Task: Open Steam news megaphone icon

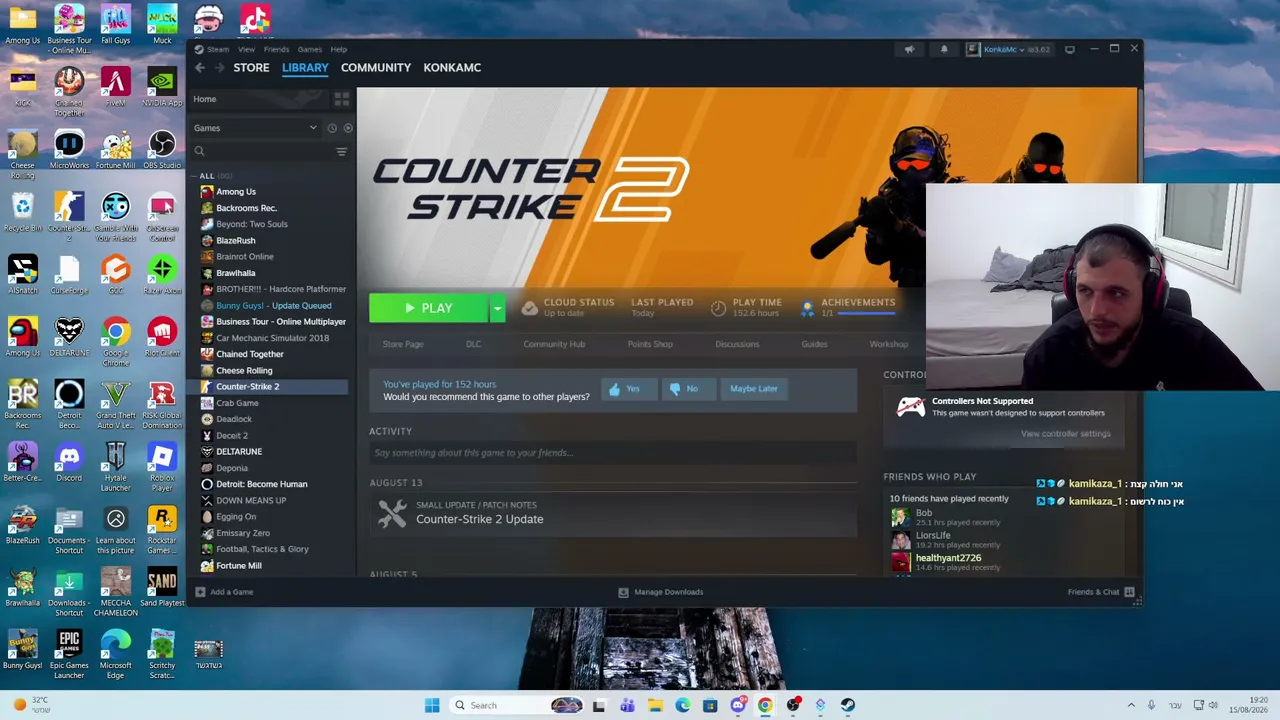Action: (909, 49)
